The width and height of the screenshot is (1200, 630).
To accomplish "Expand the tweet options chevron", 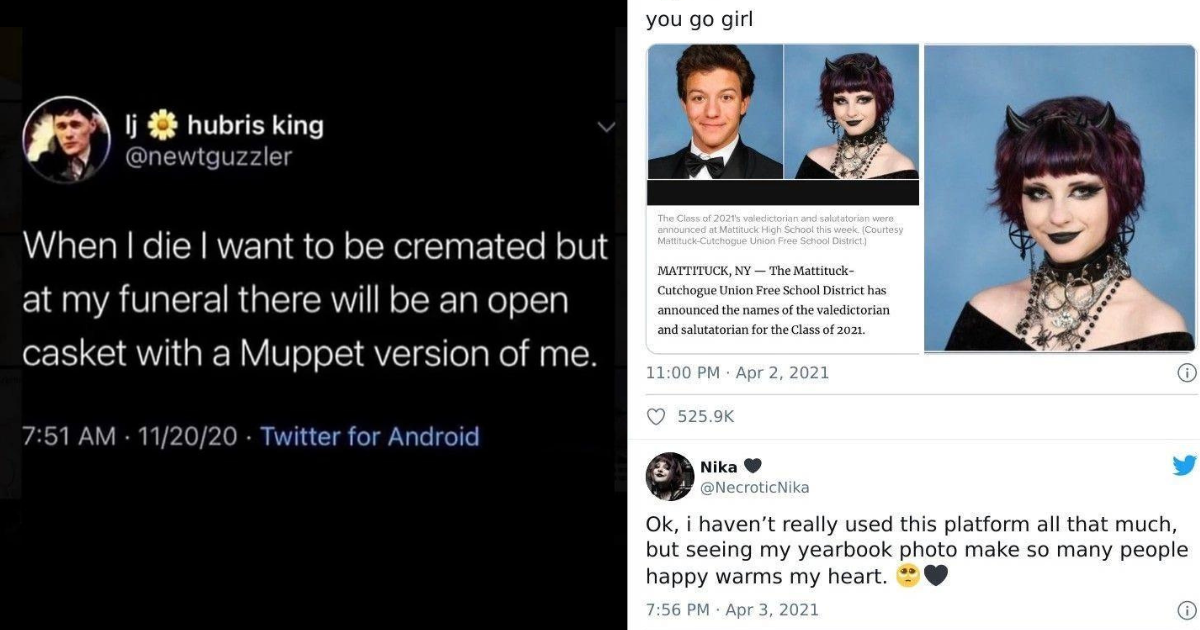I will 605,127.
